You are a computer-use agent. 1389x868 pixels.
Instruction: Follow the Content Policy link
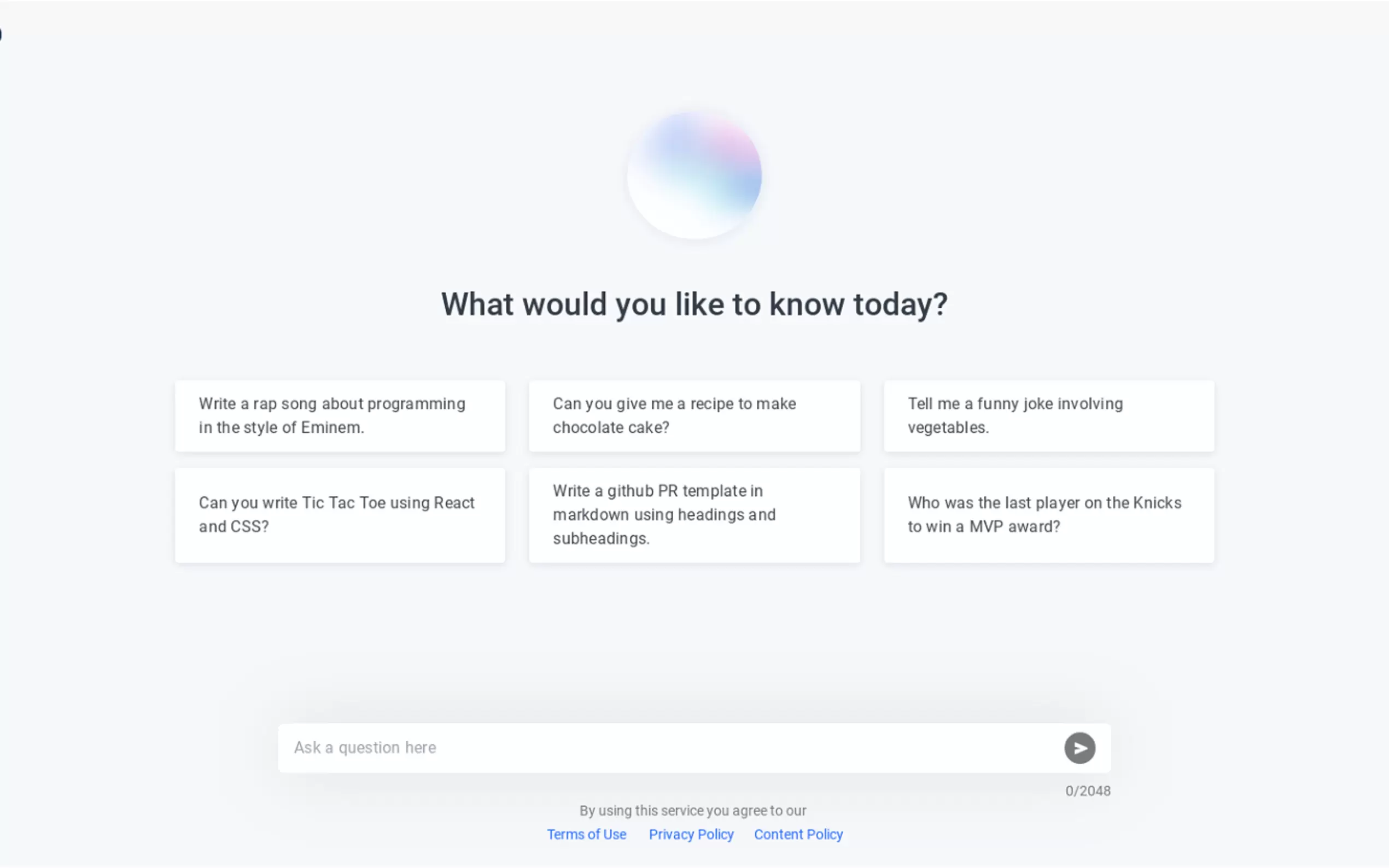[x=798, y=834]
